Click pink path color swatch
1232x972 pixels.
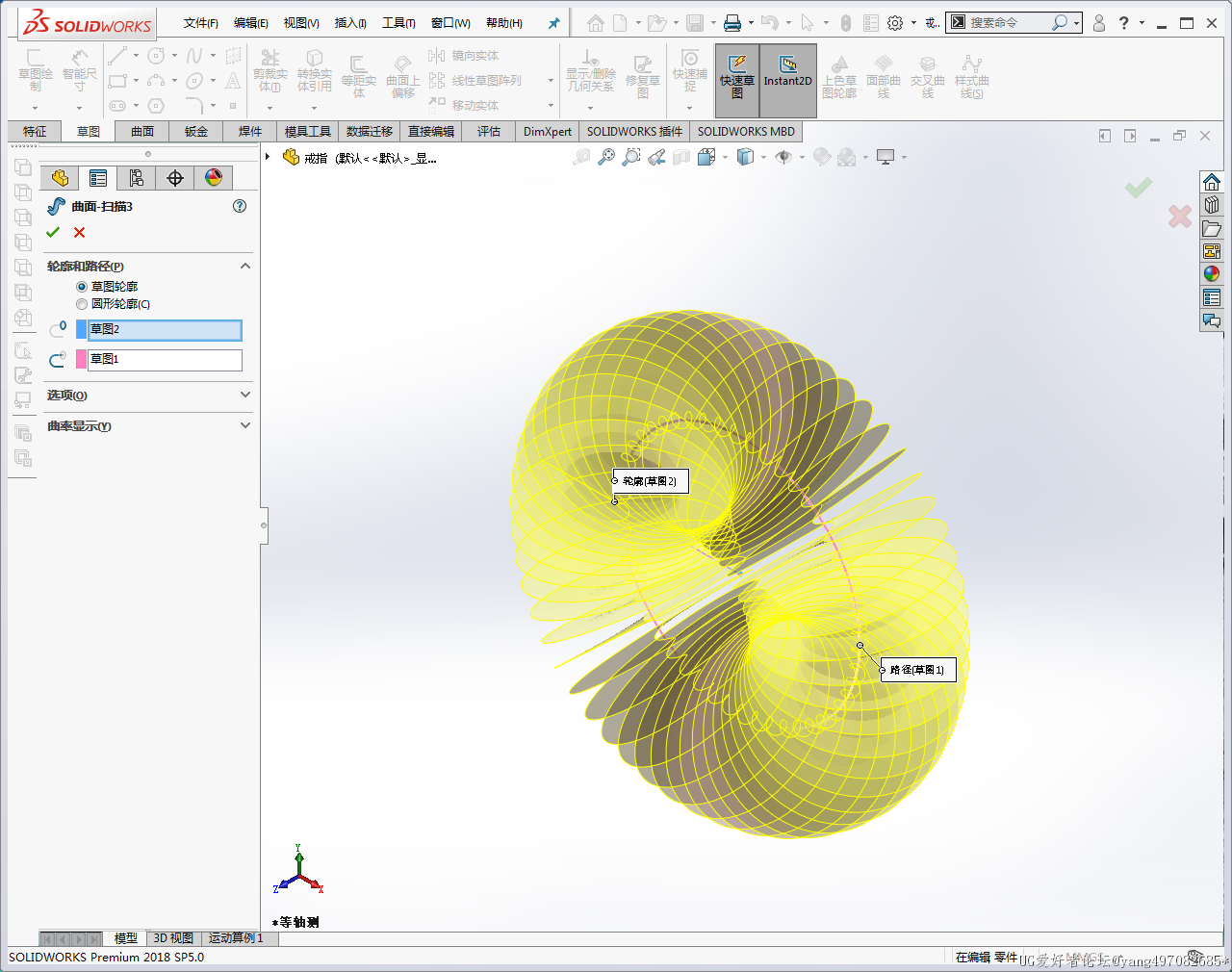[81, 360]
